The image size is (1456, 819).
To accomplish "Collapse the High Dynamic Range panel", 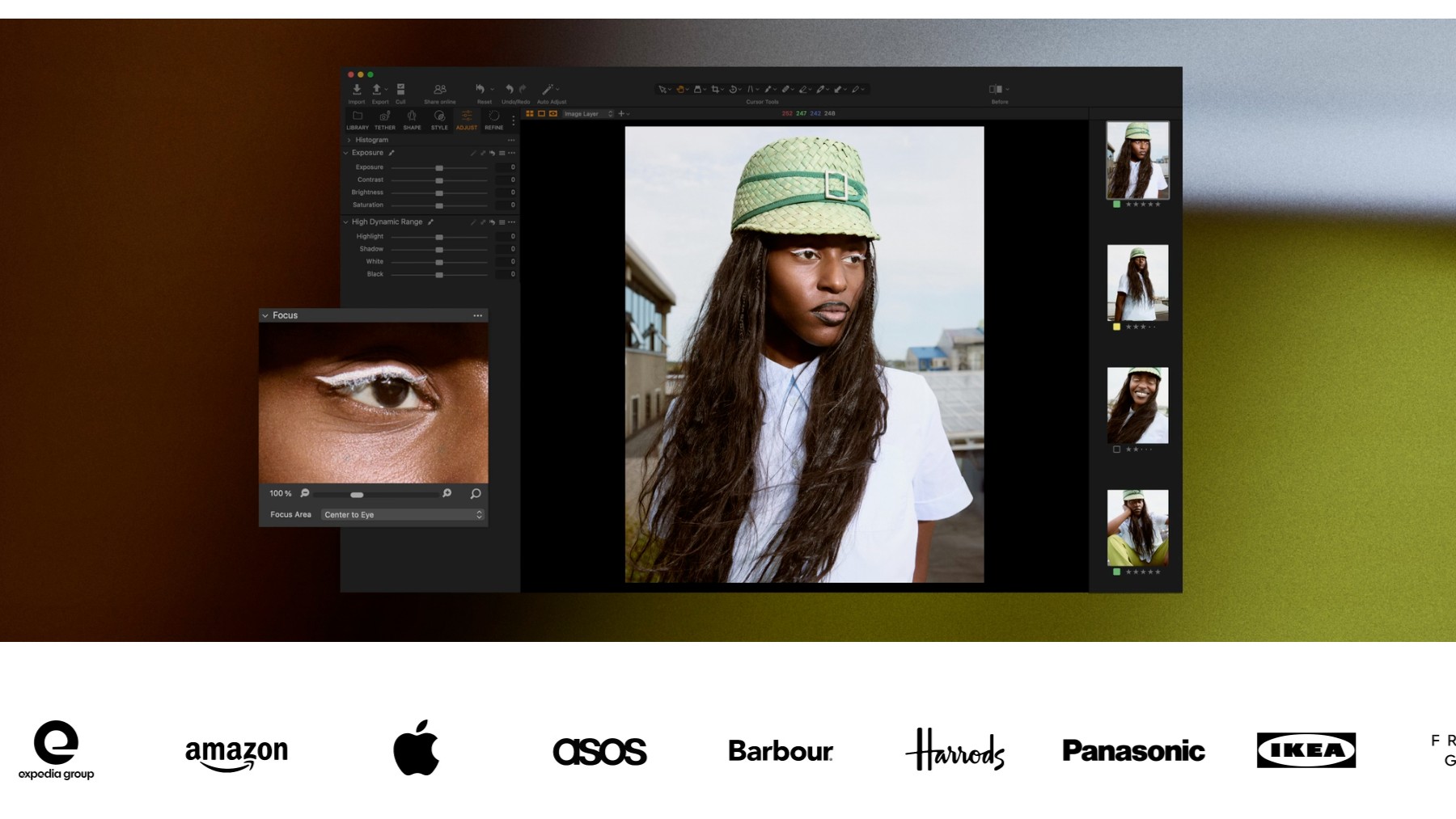I will point(346,222).
